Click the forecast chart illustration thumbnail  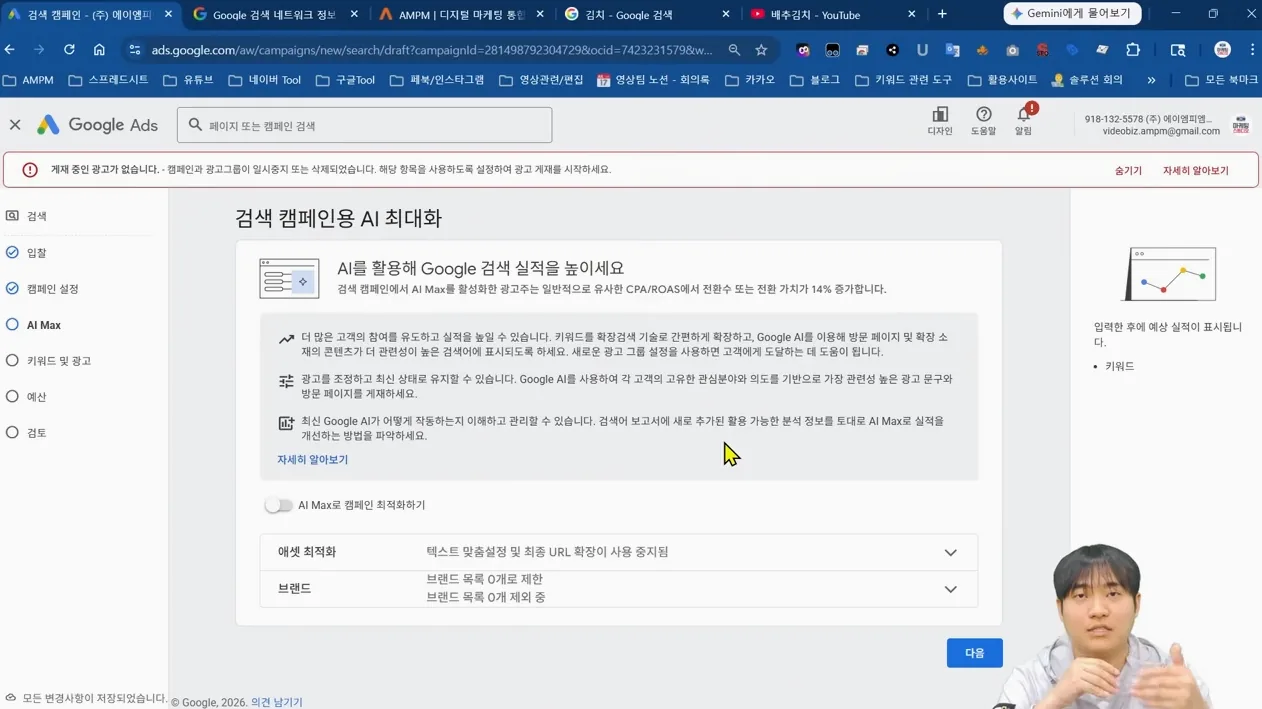(1170, 274)
